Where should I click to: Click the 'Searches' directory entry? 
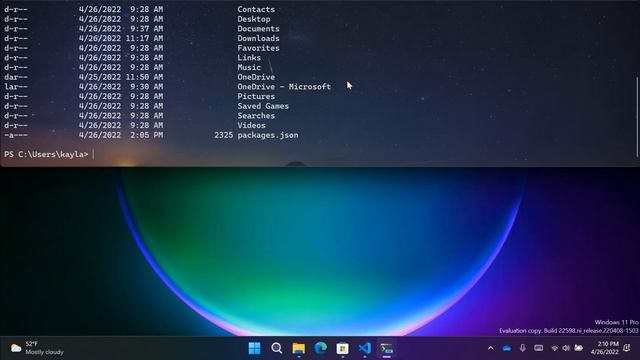tap(256, 116)
